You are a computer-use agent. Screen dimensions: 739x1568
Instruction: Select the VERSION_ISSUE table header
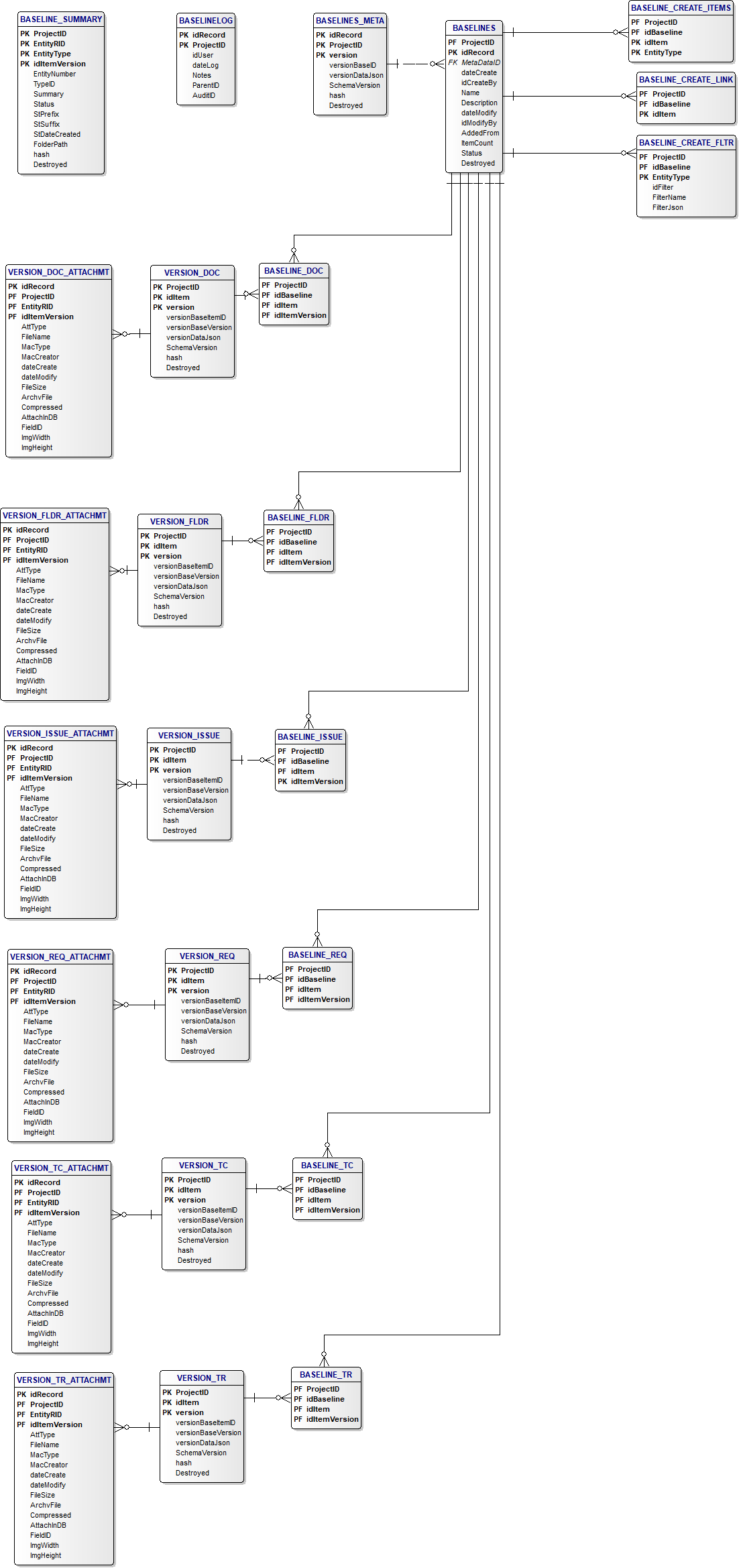[189, 736]
